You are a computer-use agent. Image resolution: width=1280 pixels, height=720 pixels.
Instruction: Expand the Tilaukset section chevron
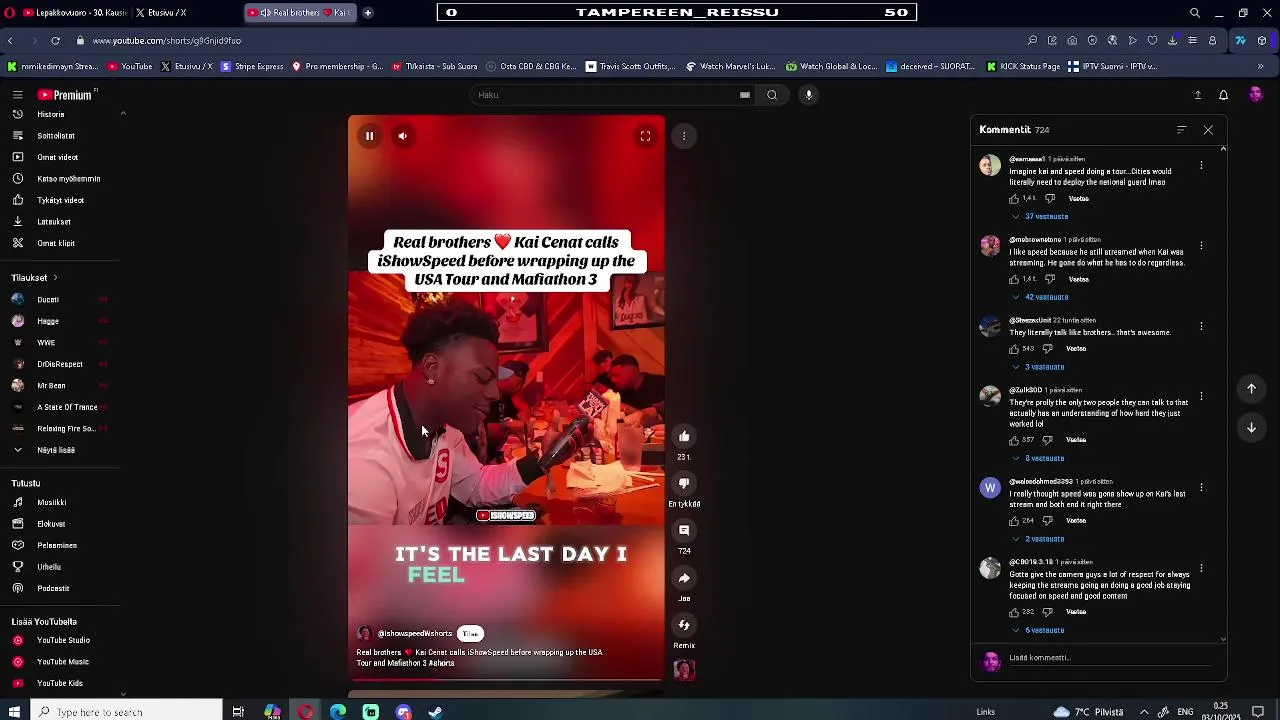(x=55, y=278)
